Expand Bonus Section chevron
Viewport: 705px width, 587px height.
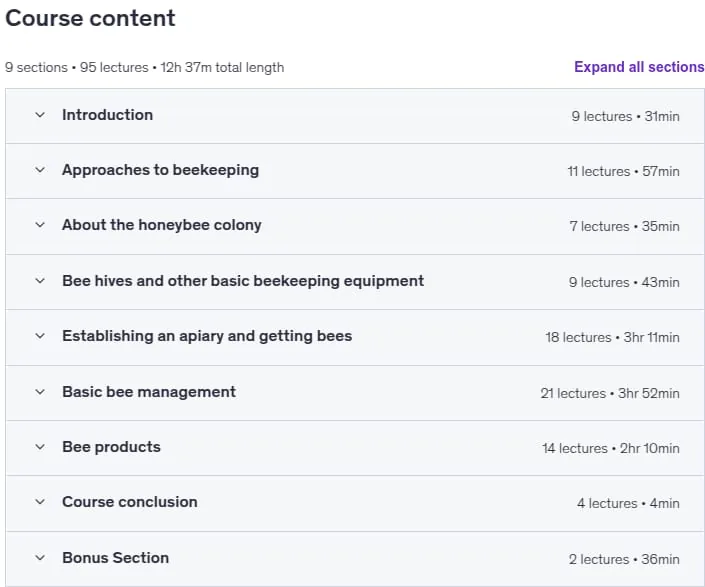coord(40,558)
